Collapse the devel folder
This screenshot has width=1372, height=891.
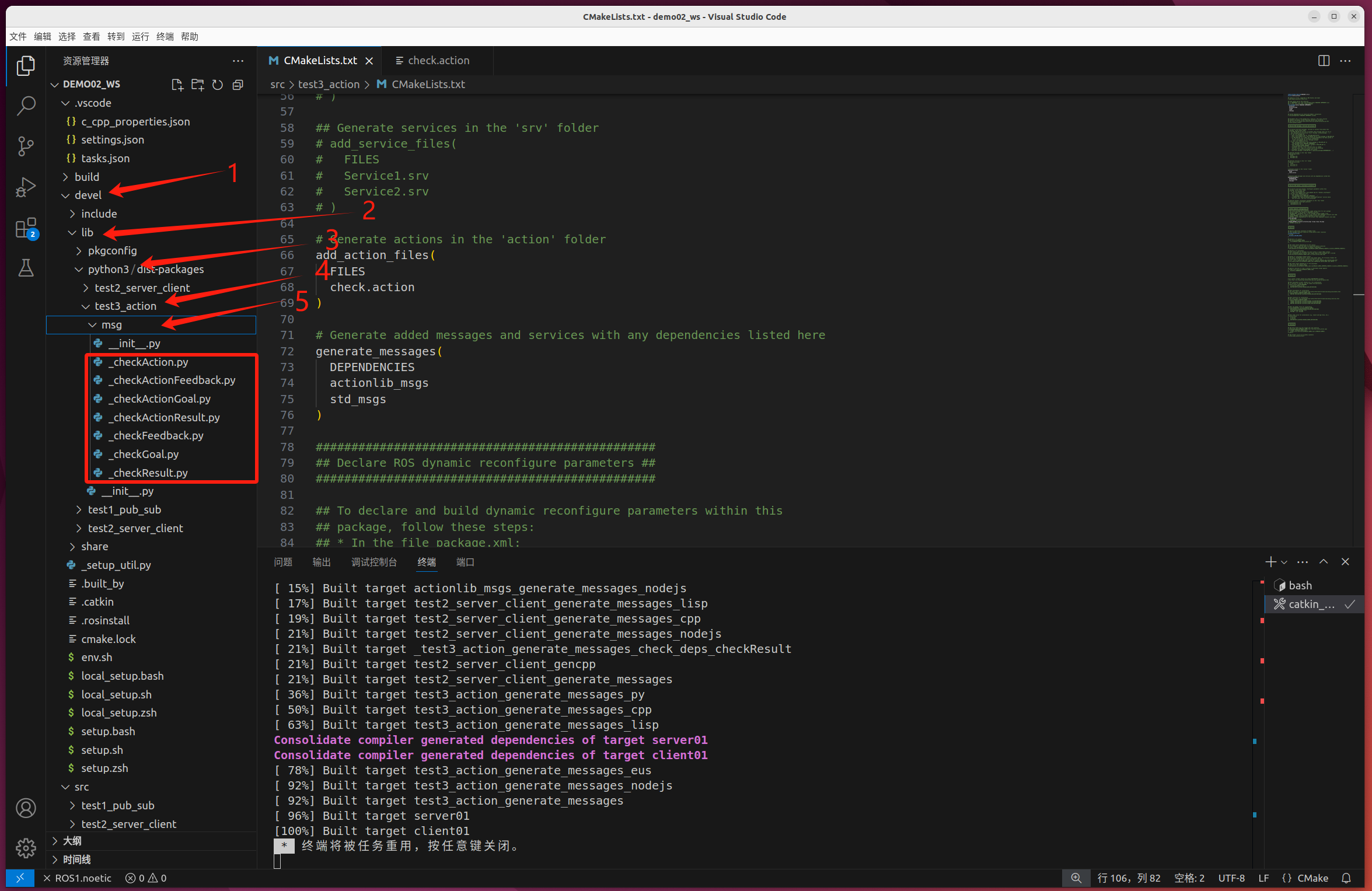(x=88, y=195)
